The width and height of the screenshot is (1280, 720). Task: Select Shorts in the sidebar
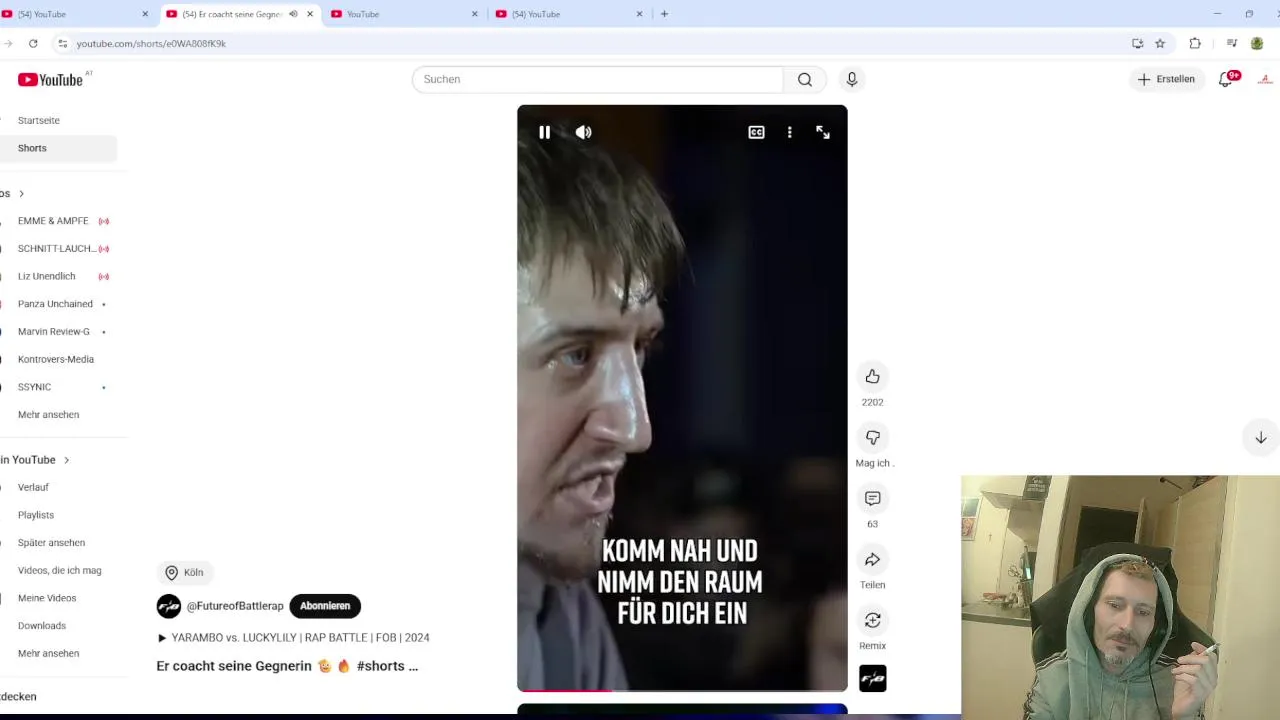tap(58, 148)
